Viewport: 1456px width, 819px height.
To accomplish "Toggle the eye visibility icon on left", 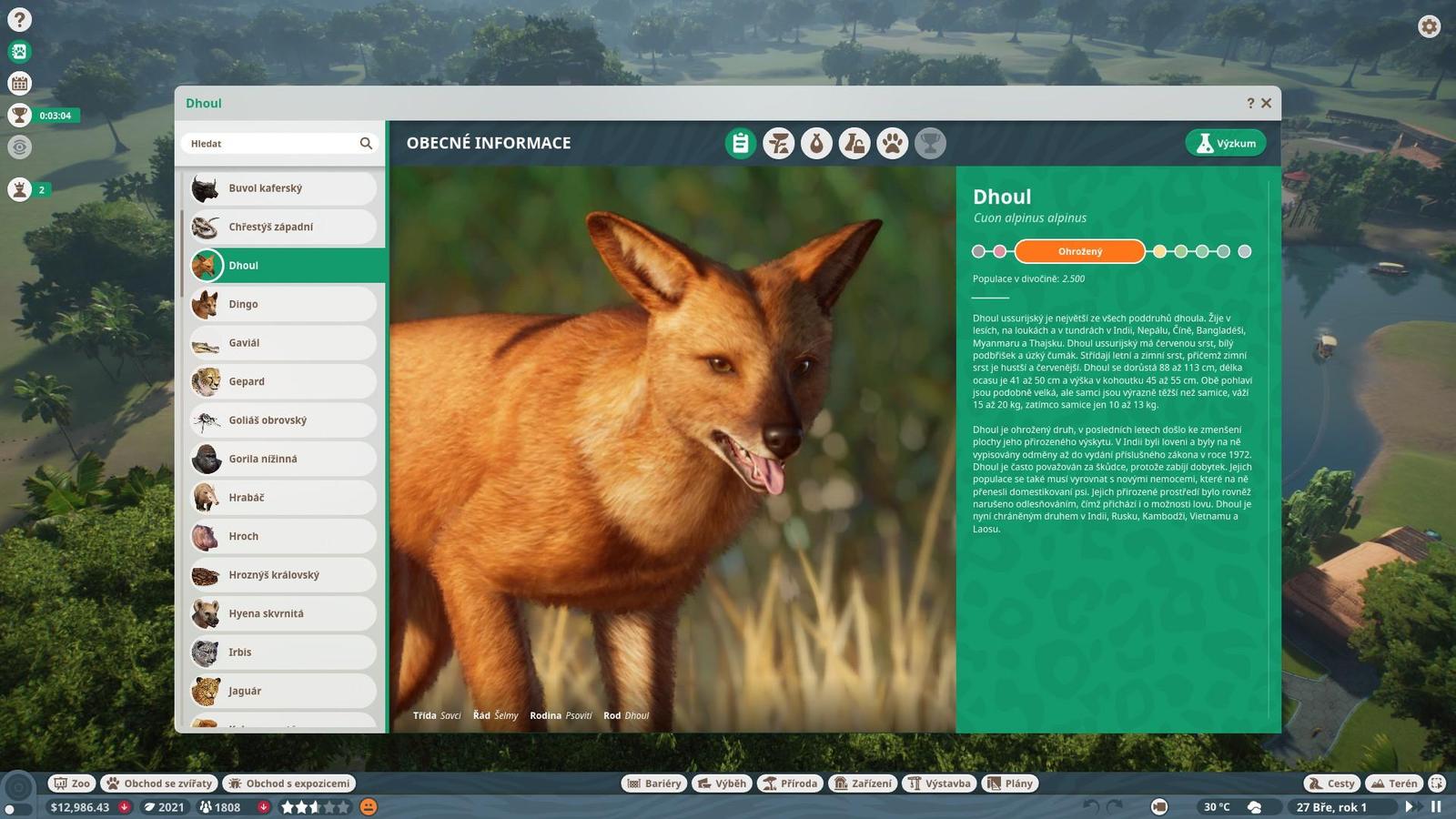I will pyautogui.click(x=19, y=147).
